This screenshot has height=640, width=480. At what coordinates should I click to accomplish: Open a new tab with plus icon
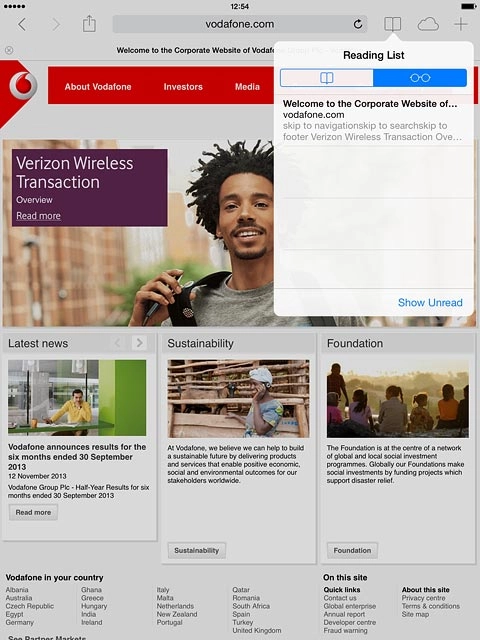[x=461, y=24]
